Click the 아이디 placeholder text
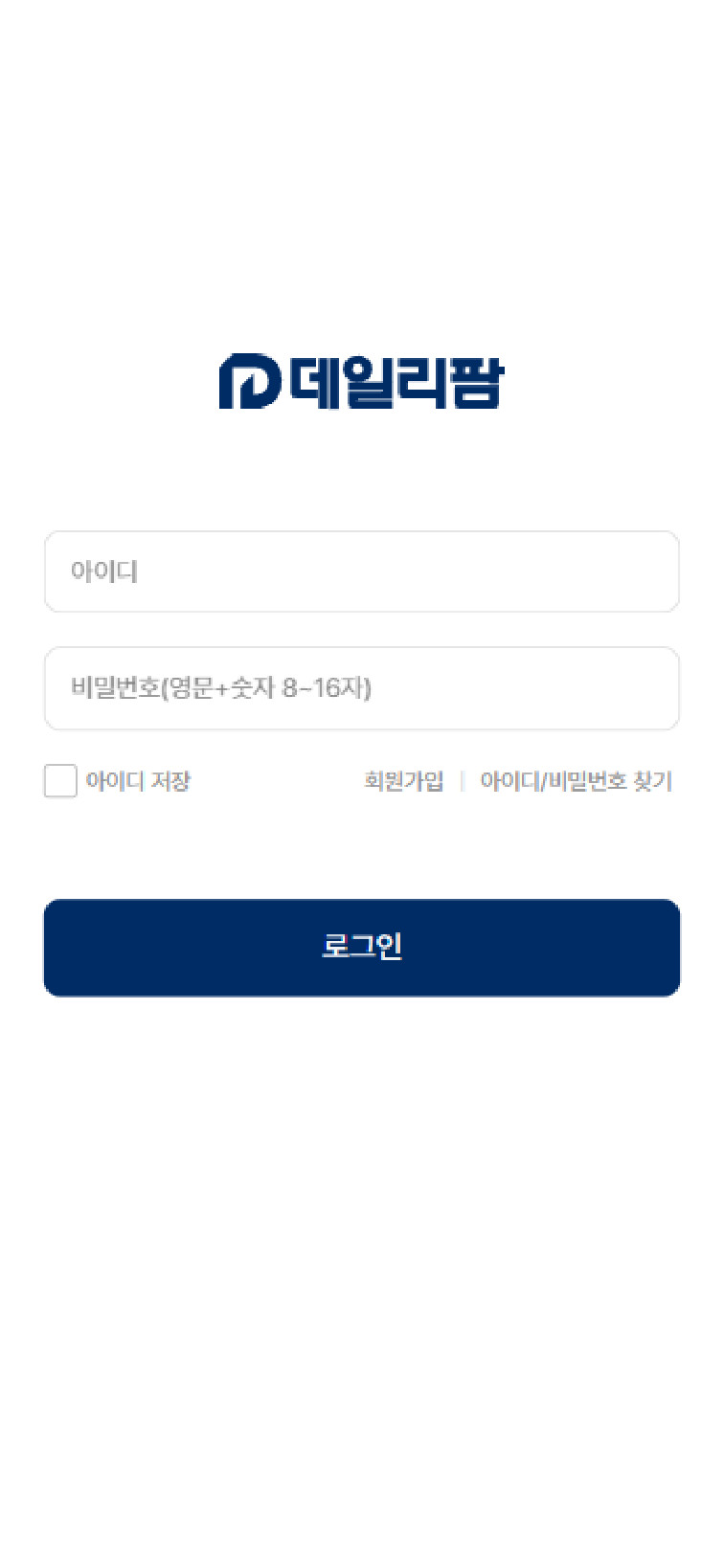 pyautogui.click(x=103, y=571)
